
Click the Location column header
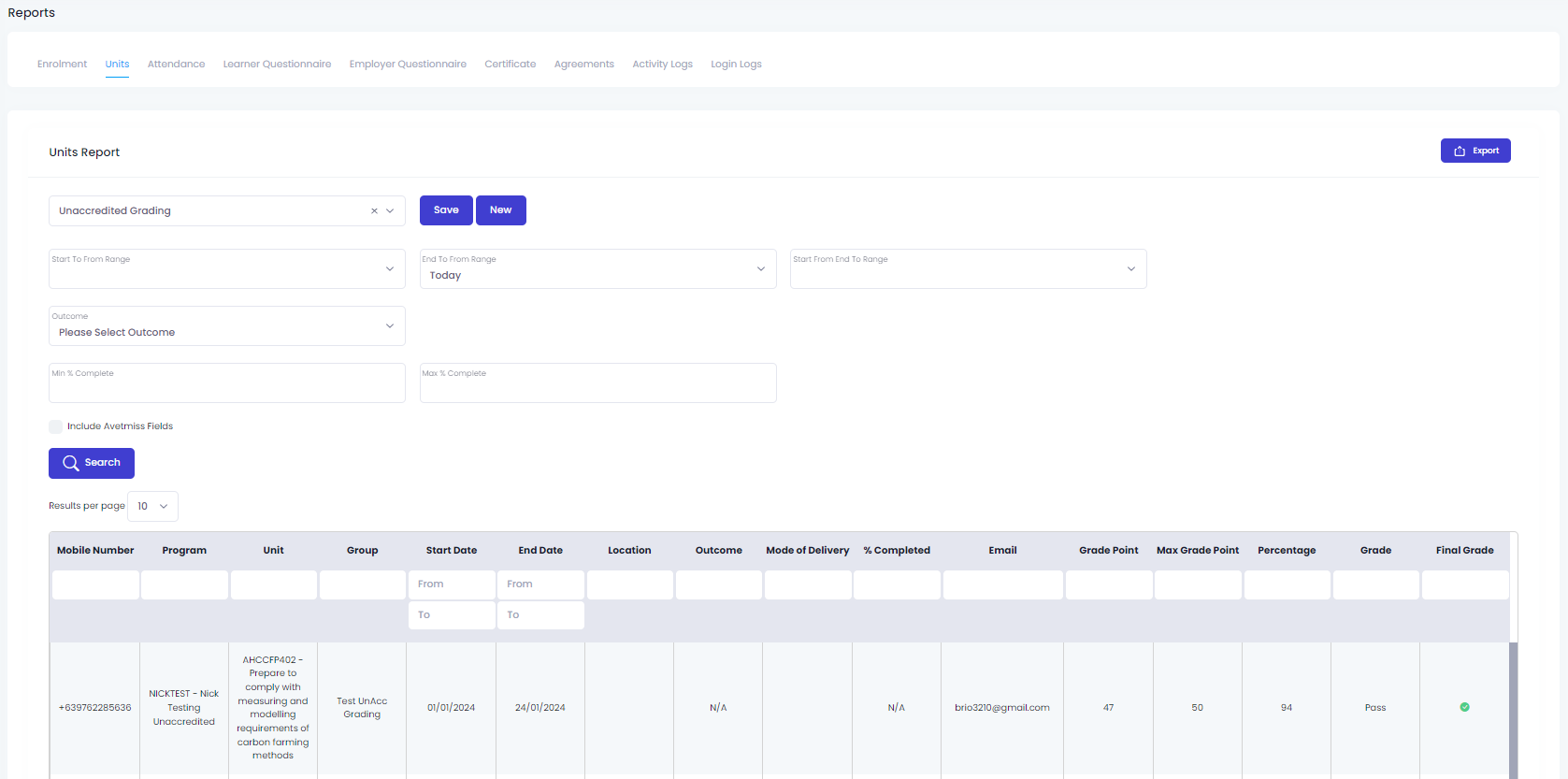629,551
